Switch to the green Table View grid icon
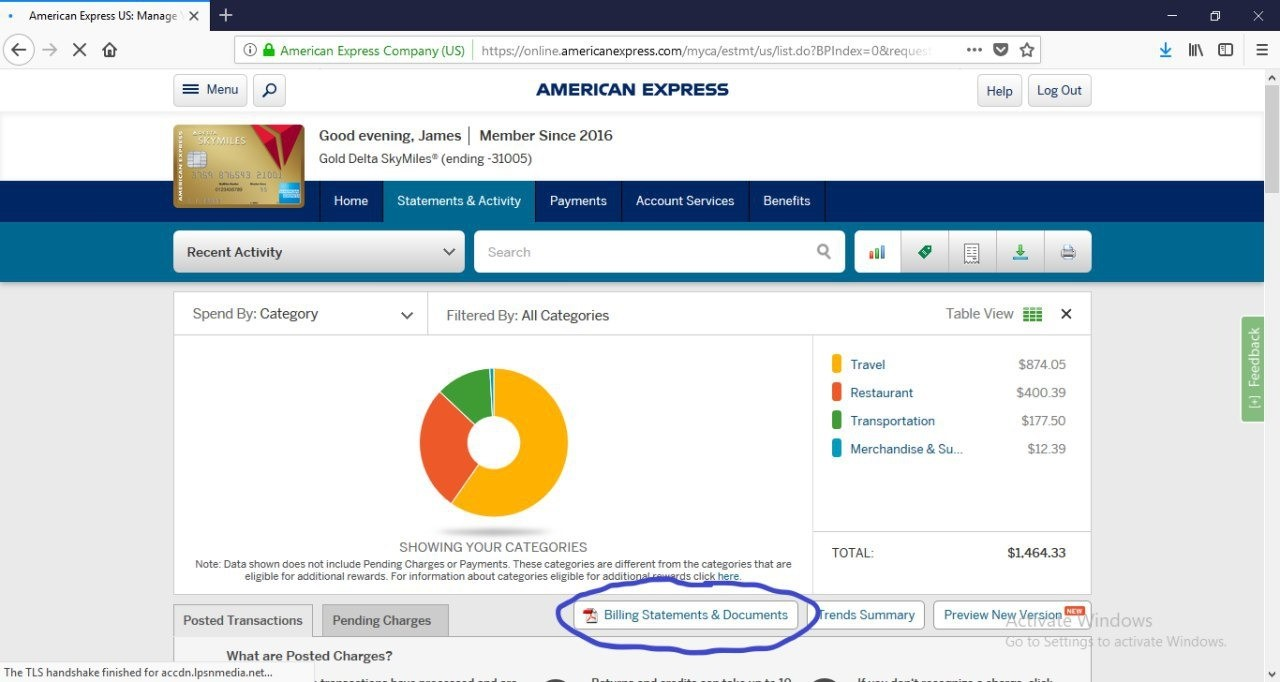The height and width of the screenshot is (682, 1280). (1033, 314)
